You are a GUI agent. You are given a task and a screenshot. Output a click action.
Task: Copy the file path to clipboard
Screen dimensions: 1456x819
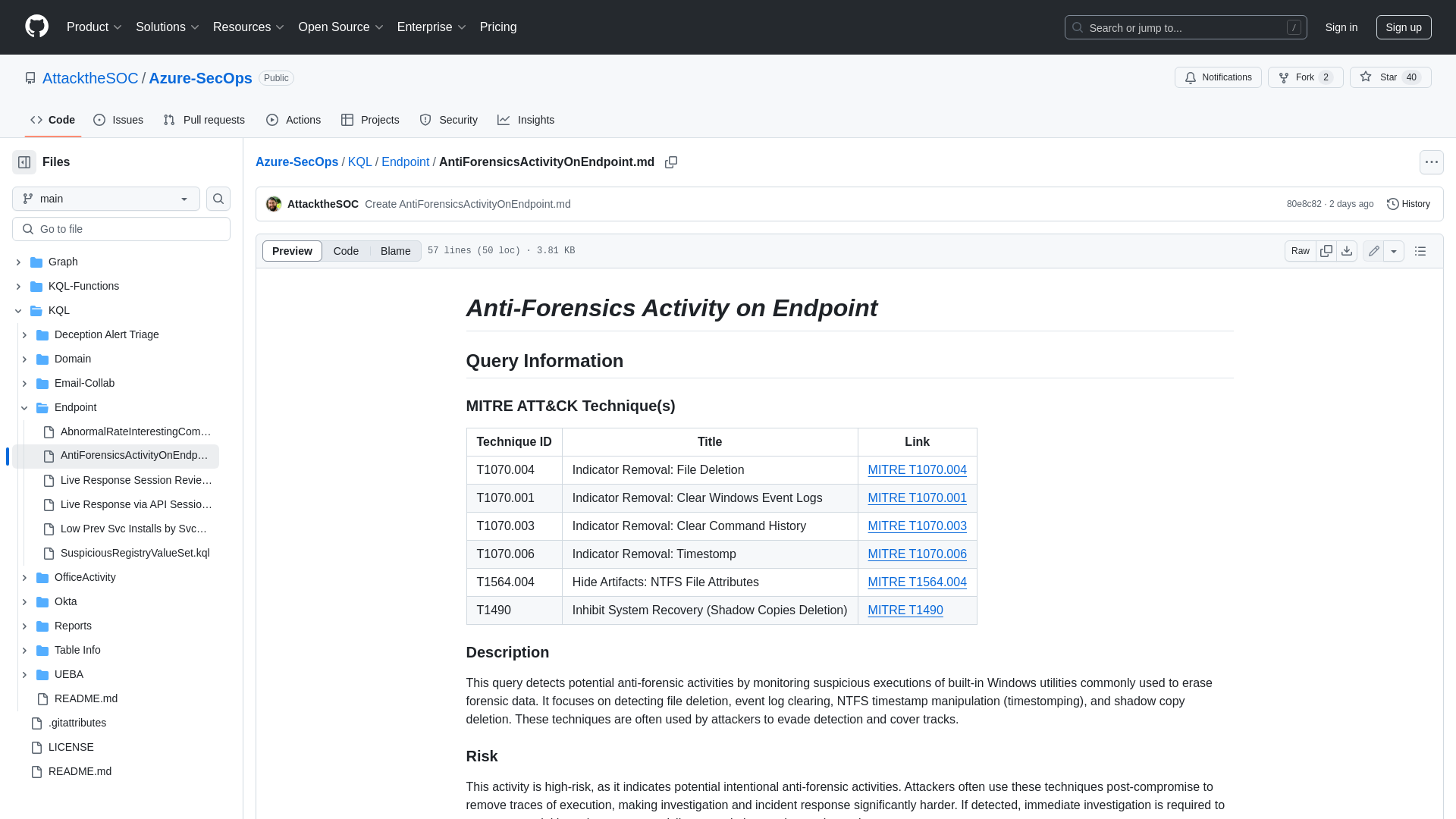(671, 162)
